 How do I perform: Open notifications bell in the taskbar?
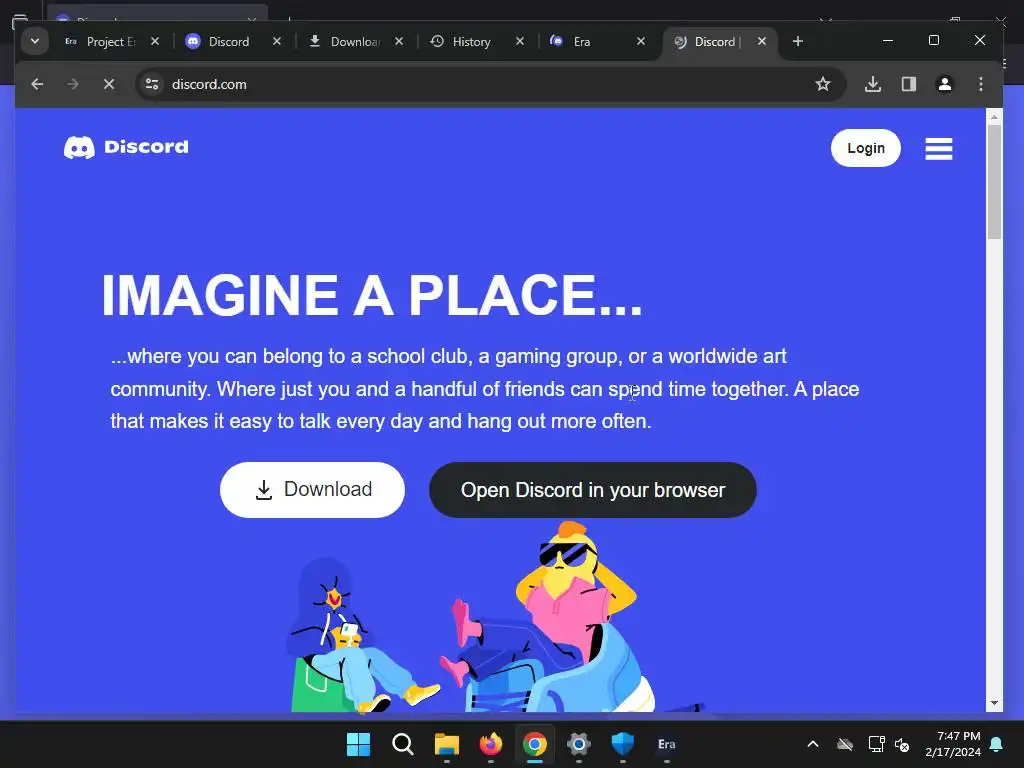tap(997, 744)
